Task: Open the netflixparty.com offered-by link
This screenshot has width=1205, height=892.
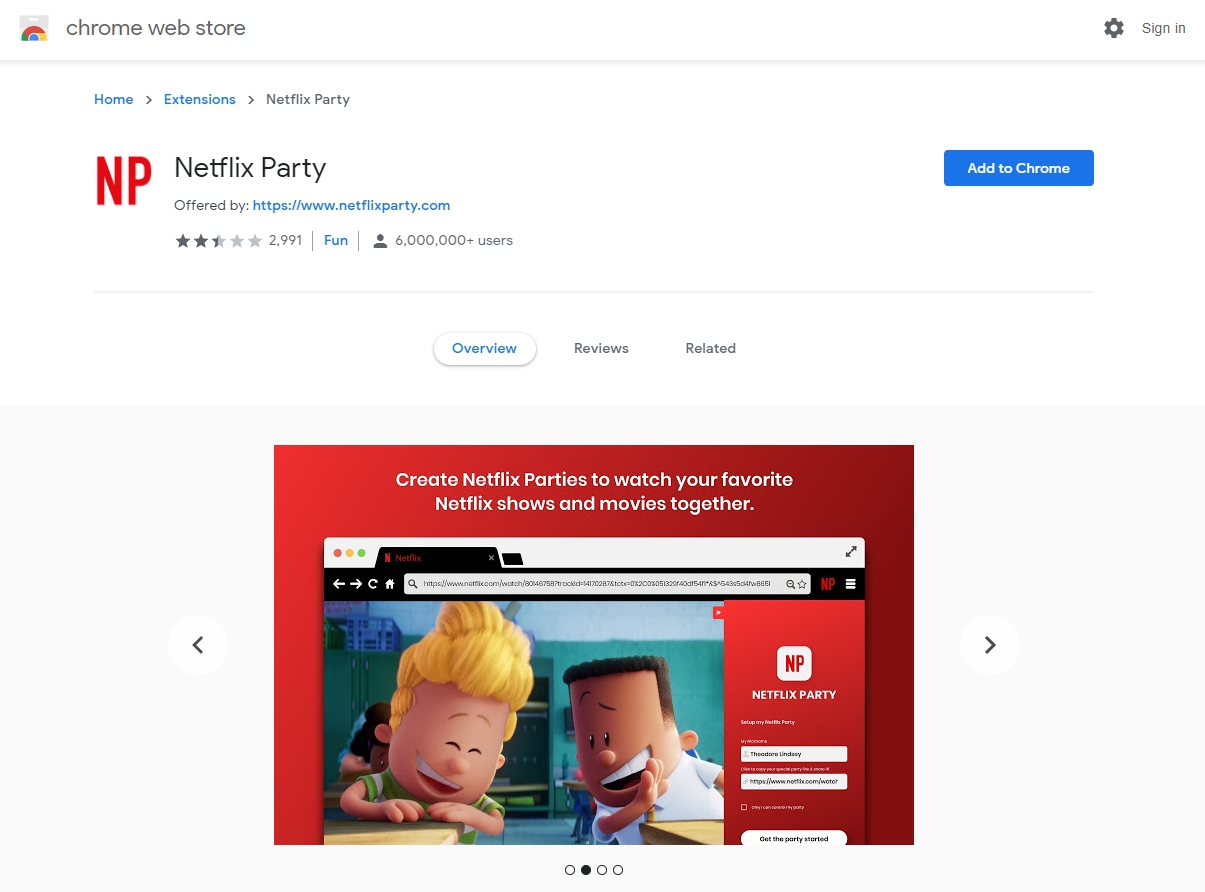Action: click(351, 205)
